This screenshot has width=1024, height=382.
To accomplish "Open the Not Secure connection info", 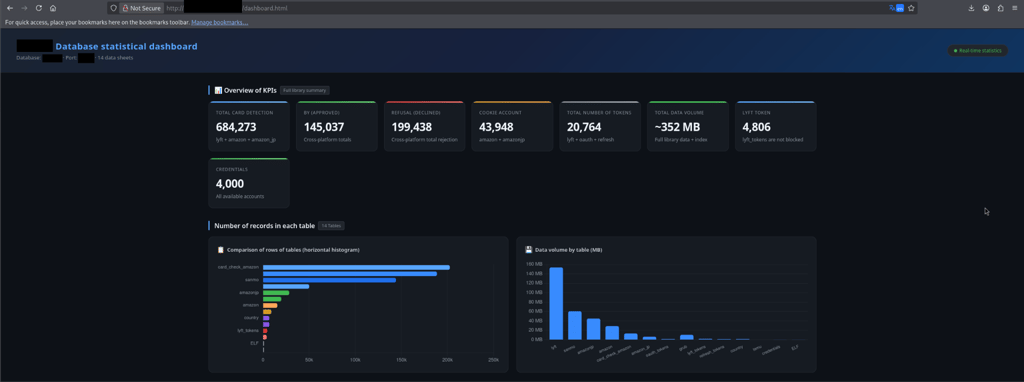I will point(141,8).
